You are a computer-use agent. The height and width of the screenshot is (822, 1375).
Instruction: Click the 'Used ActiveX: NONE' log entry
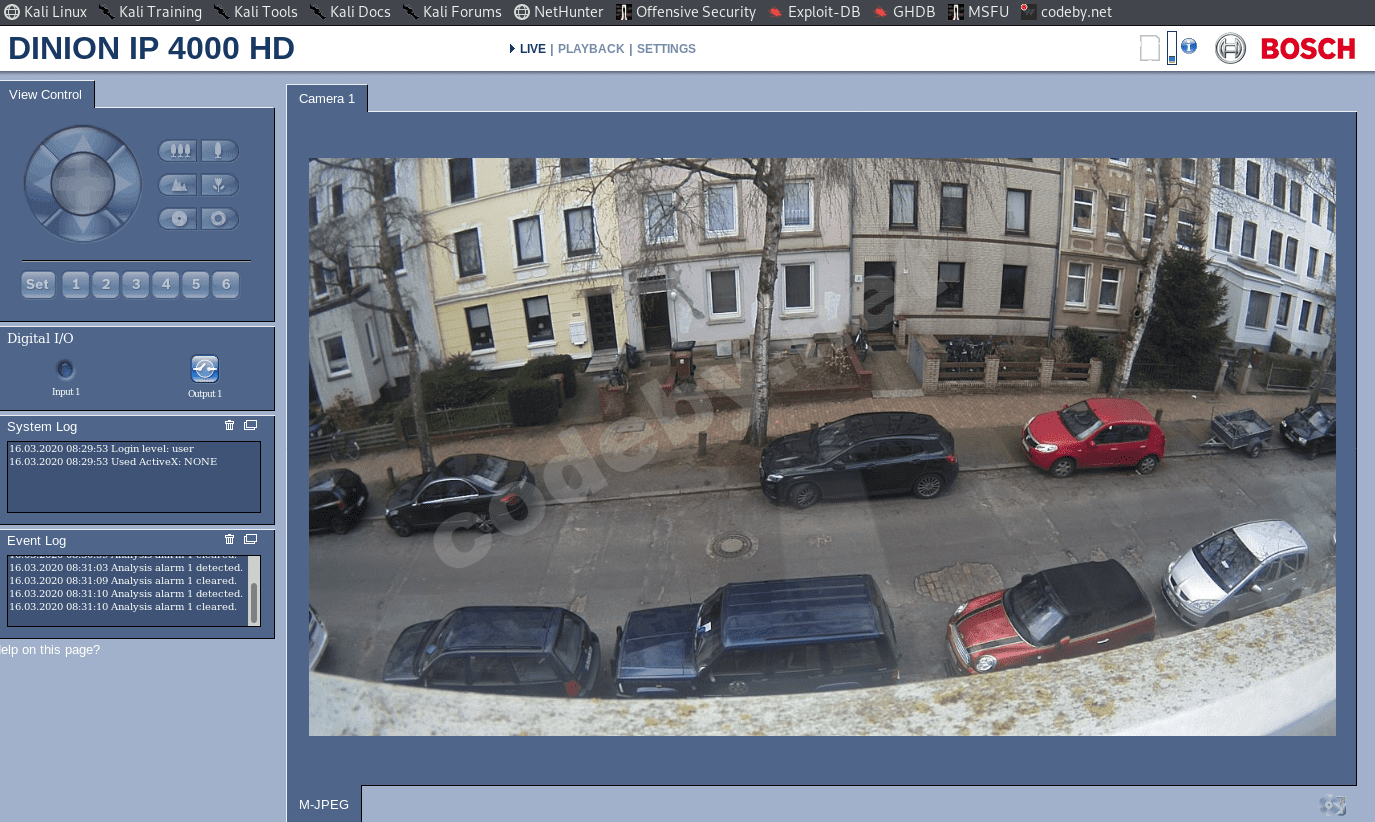click(x=113, y=462)
